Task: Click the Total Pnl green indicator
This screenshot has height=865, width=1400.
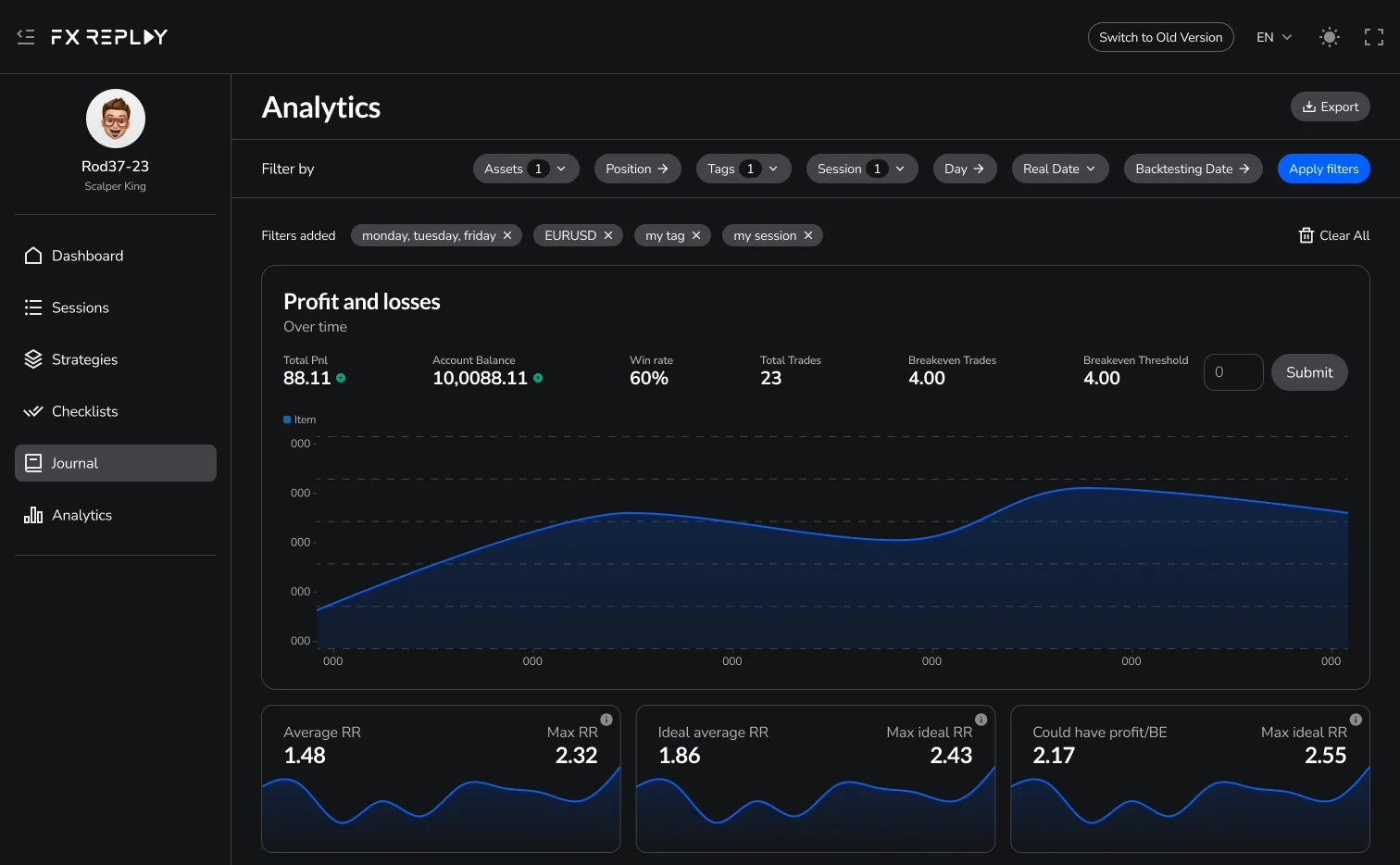Action: click(341, 378)
